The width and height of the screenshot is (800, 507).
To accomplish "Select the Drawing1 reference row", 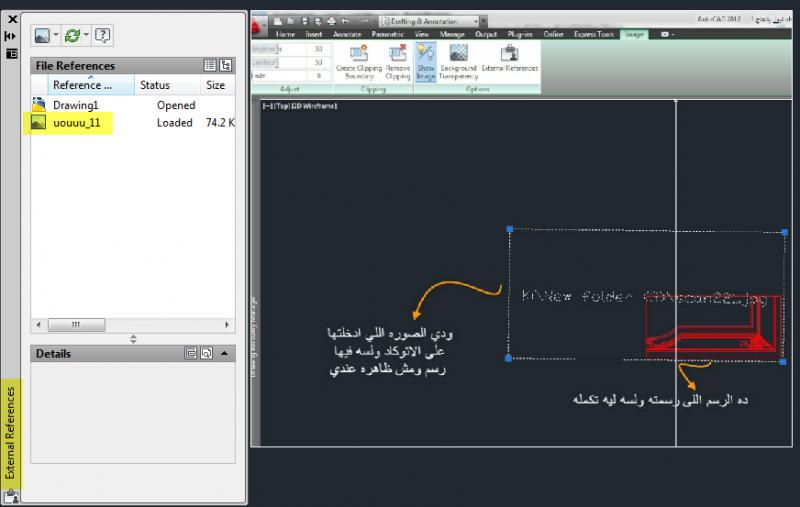I will tap(133, 105).
